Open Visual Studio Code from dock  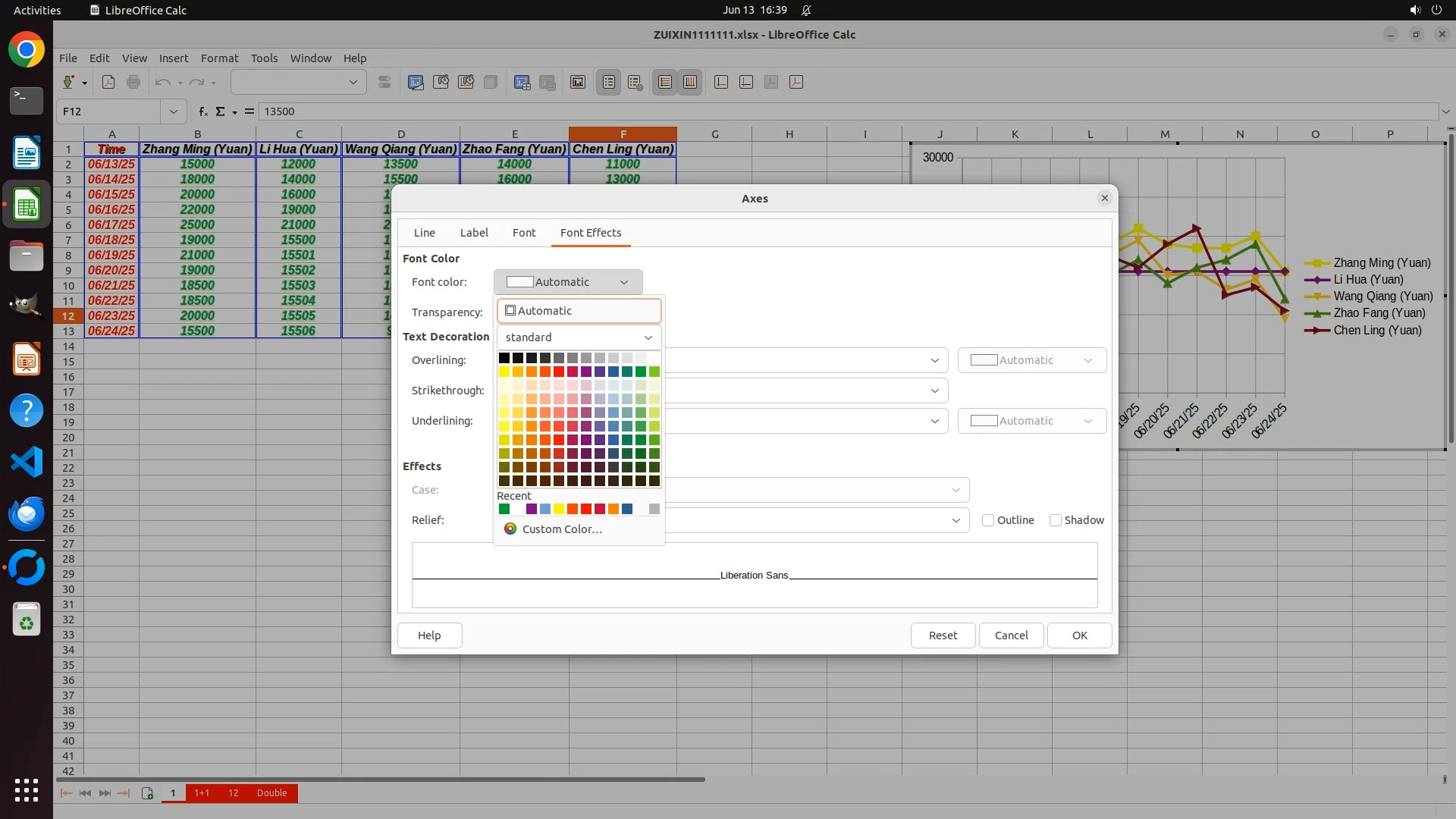(x=27, y=462)
